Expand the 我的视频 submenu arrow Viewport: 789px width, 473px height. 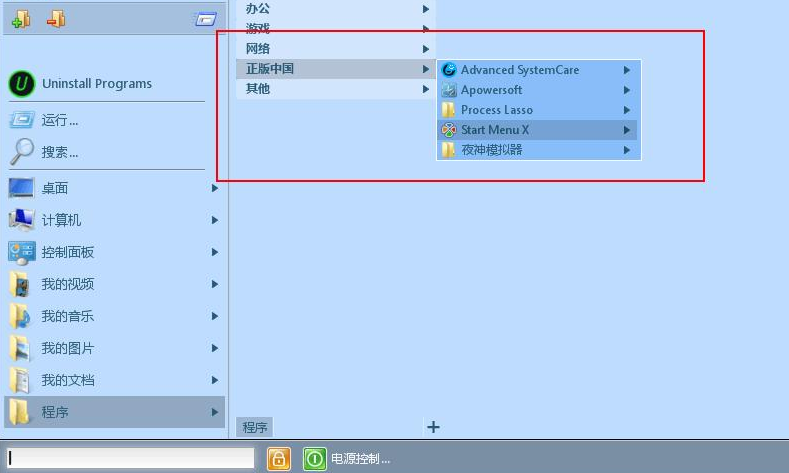coord(215,284)
